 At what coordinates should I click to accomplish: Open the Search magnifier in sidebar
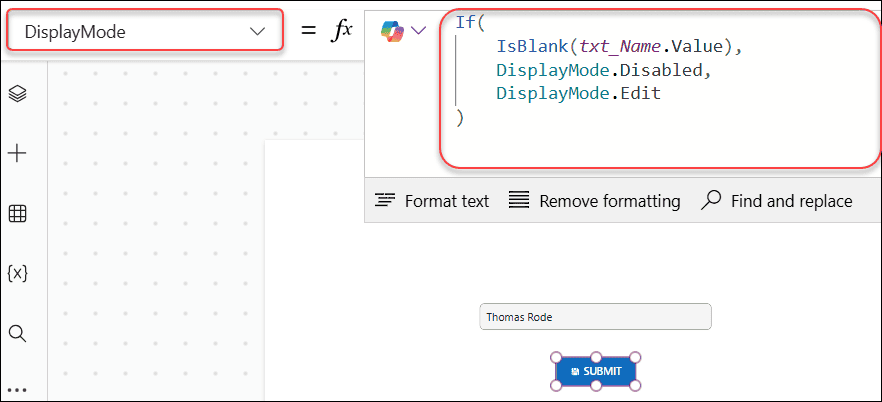pos(17,333)
